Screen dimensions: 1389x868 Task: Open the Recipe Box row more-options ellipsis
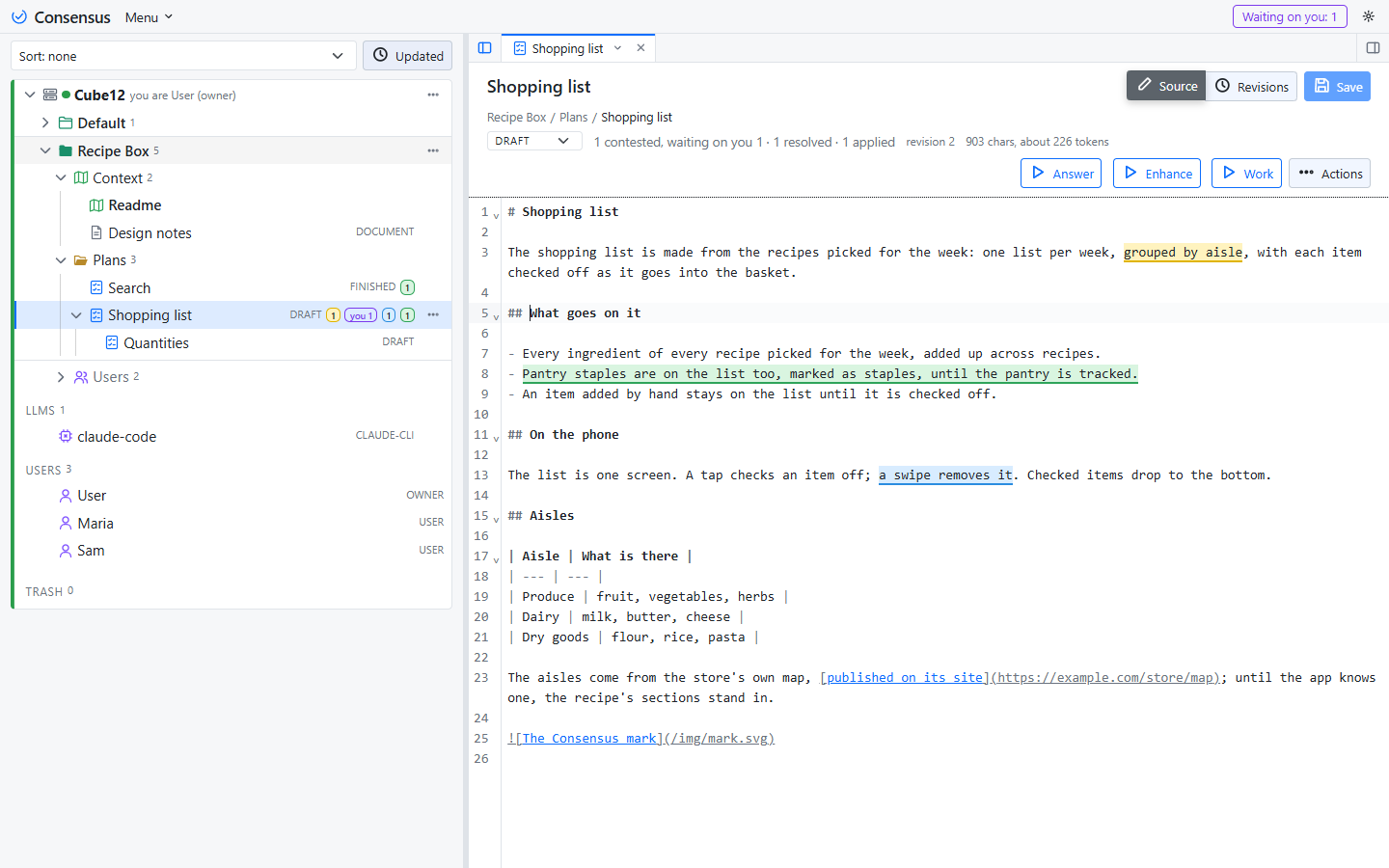click(433, 150)
